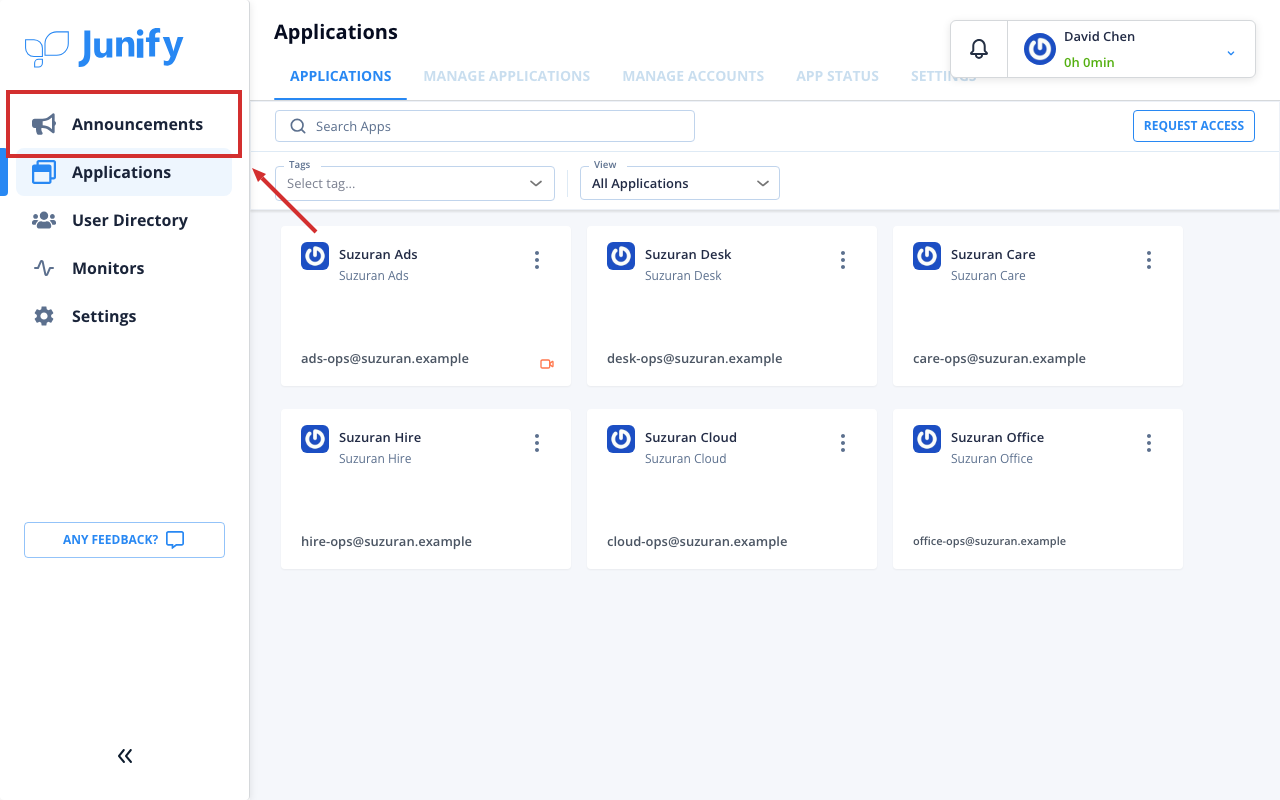Screen dimensions: 1280x800
Task: Open three-dot menu on Suzuran Office card
Action: (1149, 443)
